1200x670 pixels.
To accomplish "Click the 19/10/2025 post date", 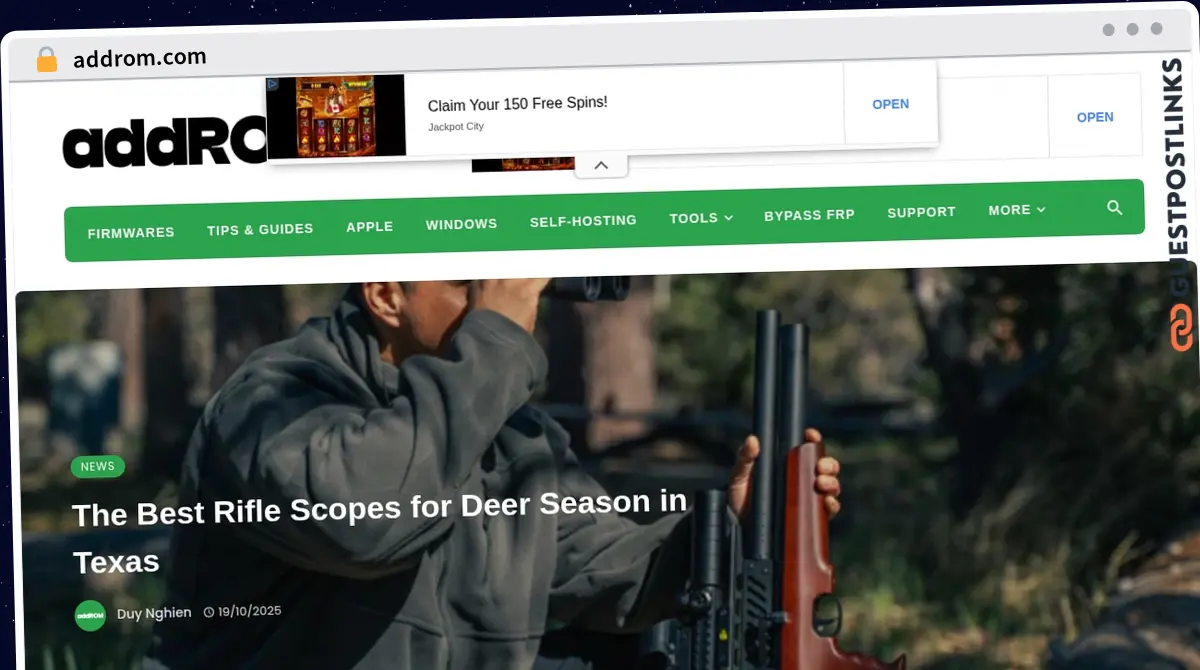I will 250,611.
